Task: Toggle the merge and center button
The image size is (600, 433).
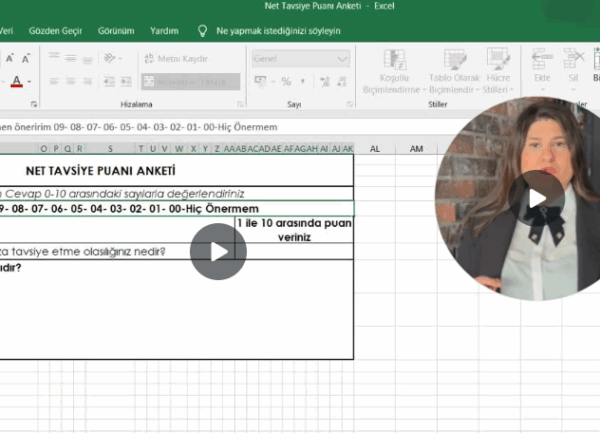Action: 191,82
